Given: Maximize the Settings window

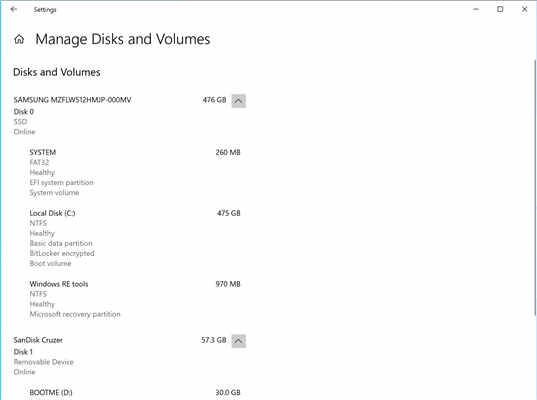Looking at the screenshot, I should point(500,10).
